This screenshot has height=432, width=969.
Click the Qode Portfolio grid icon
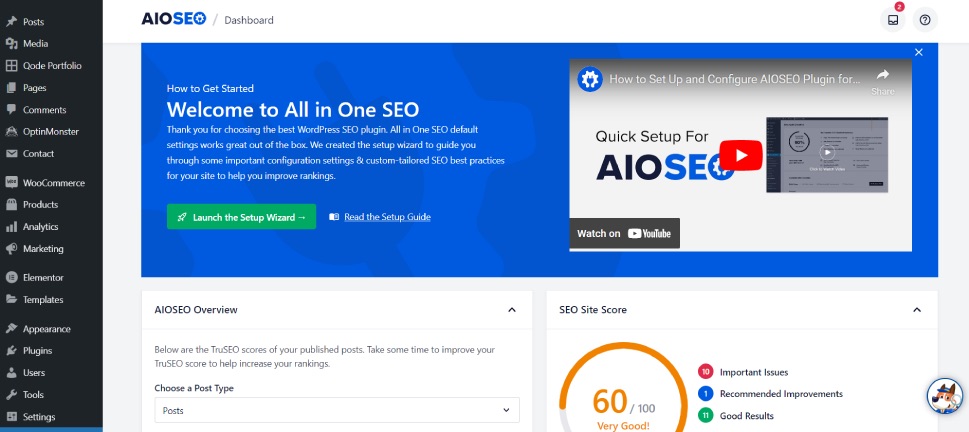tap(11, 66)
